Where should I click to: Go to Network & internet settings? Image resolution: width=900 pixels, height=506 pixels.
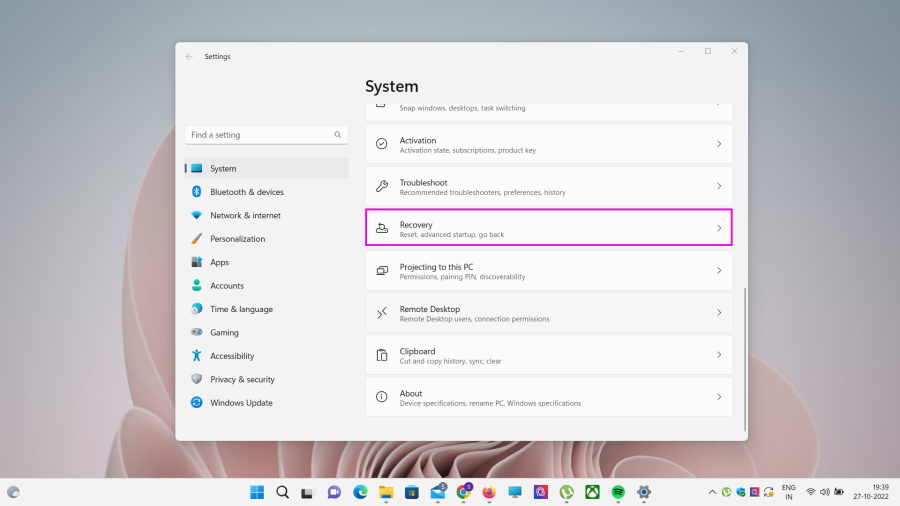point(245,216)
